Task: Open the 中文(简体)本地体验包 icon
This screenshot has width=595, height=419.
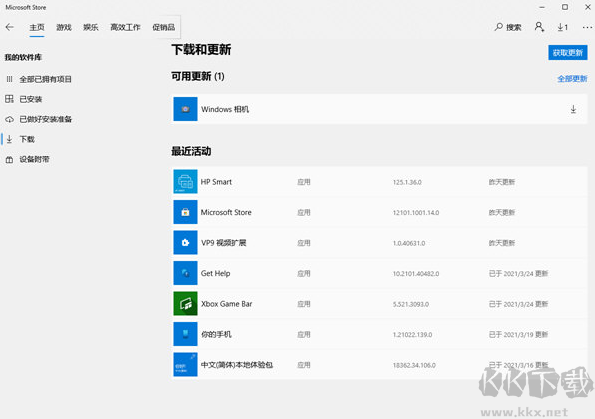Action: tap(185, 364)
